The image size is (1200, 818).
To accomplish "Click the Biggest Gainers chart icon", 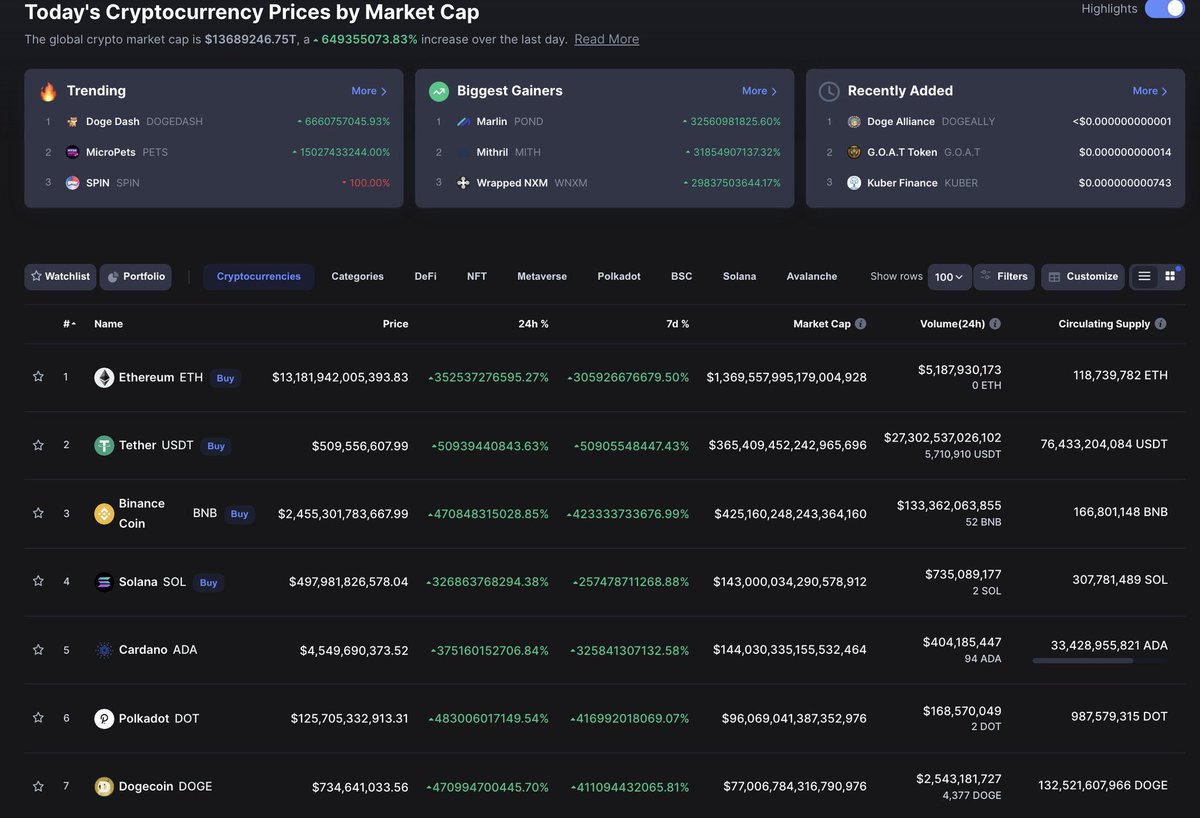I will [x=438, y=91].
